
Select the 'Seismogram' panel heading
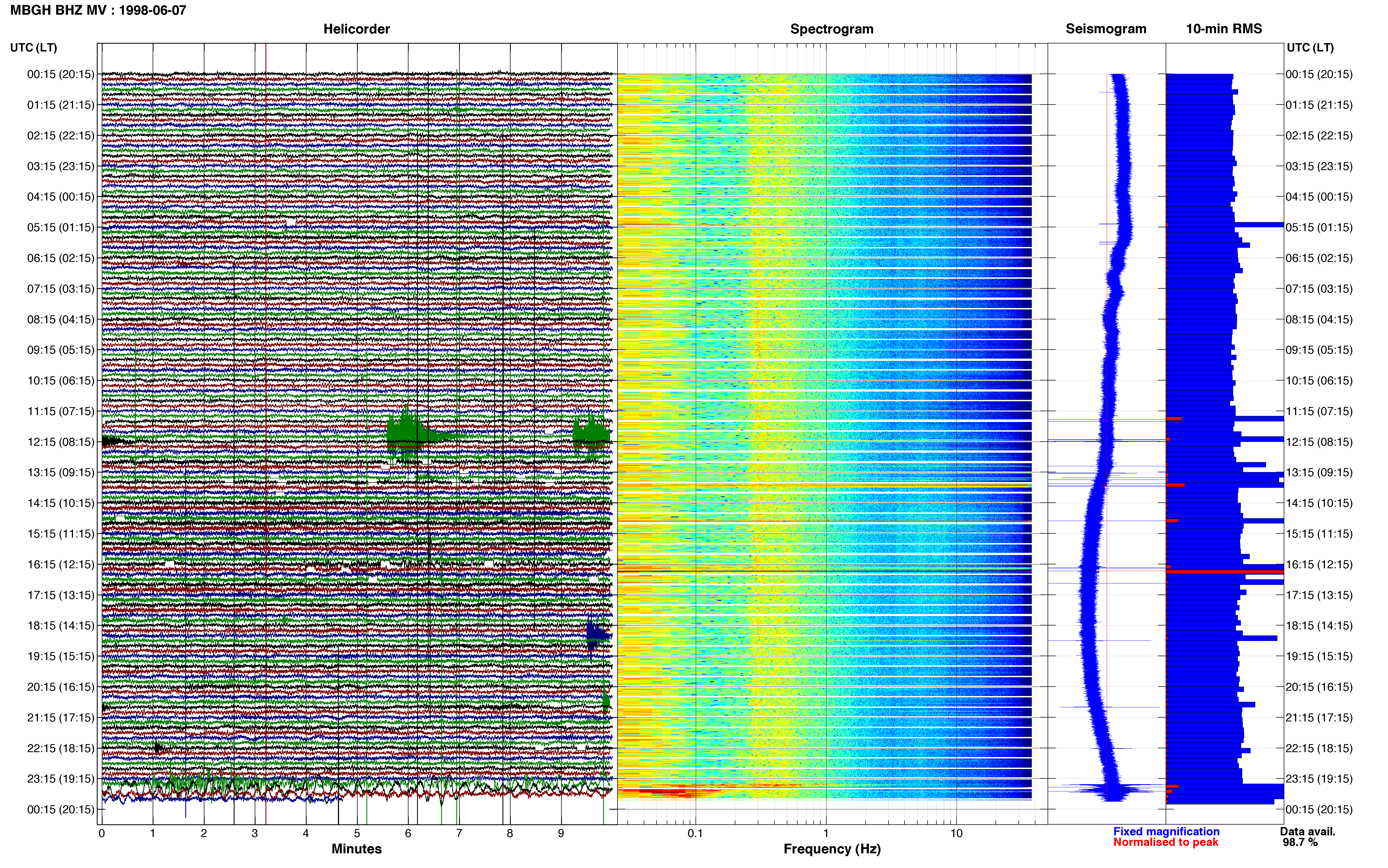click(1106, 29)
